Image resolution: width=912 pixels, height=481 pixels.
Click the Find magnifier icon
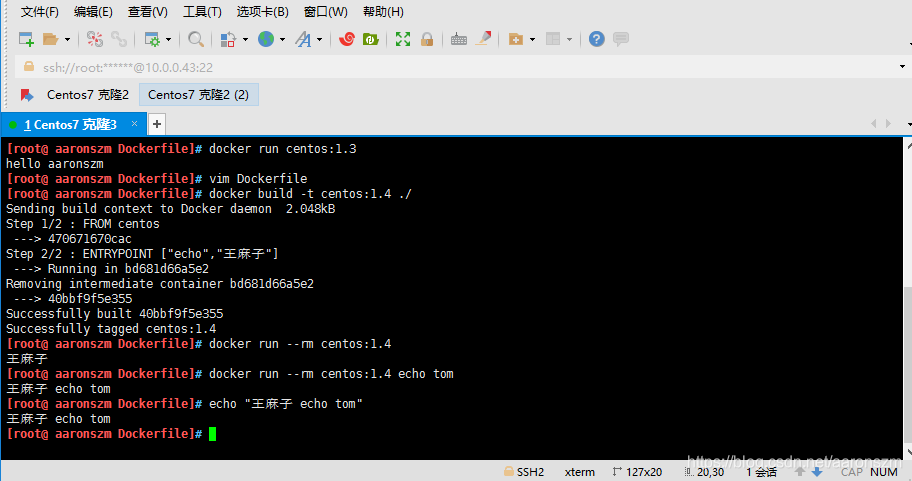click(196, 39)
